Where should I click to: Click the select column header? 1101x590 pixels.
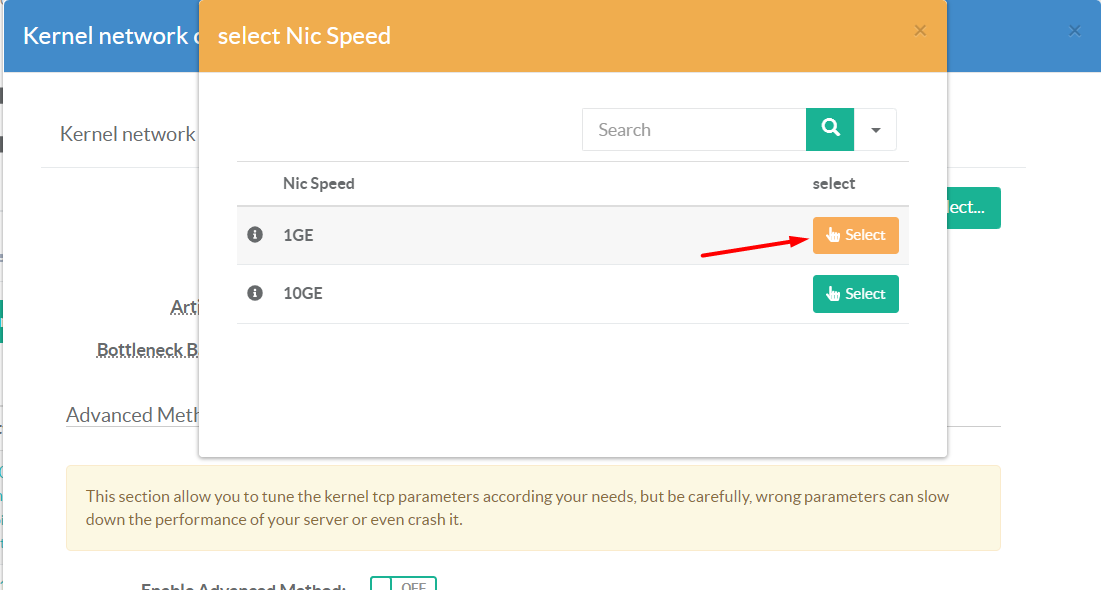point(833,184)
